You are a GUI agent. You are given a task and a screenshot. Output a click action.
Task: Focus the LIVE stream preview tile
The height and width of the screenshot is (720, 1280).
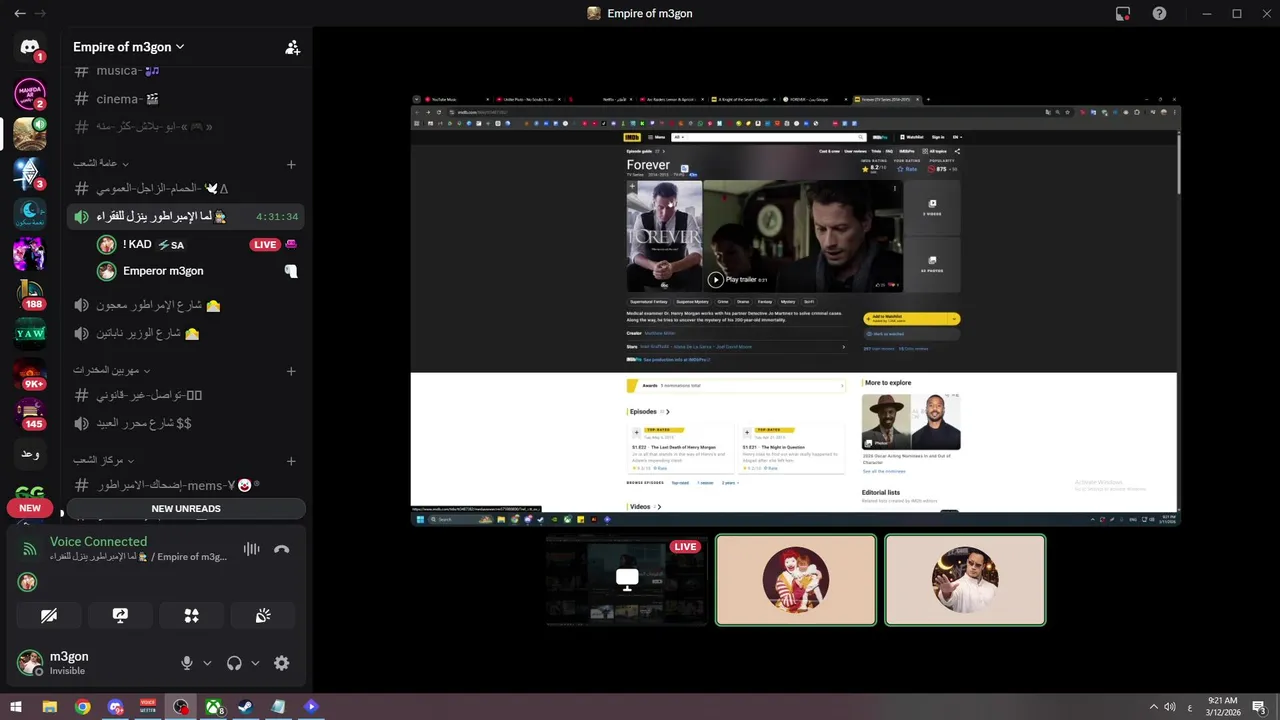[x=627, y=580]
